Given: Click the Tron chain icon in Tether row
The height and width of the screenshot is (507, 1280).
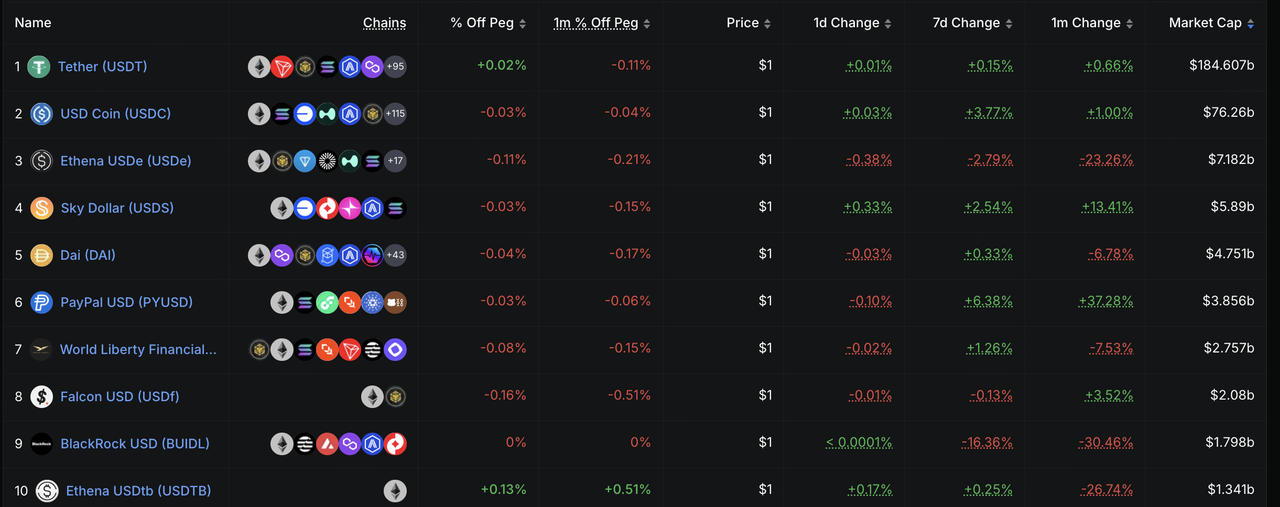Looking at the screenshot, I should pos(282,67).
